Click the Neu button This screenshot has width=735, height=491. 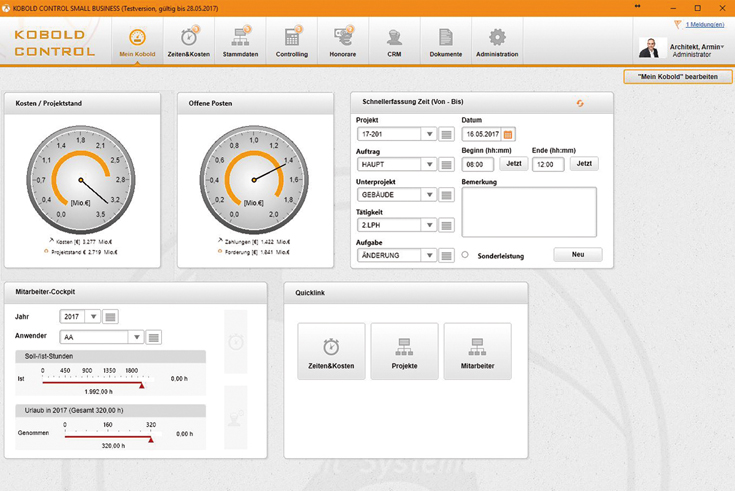577,255
